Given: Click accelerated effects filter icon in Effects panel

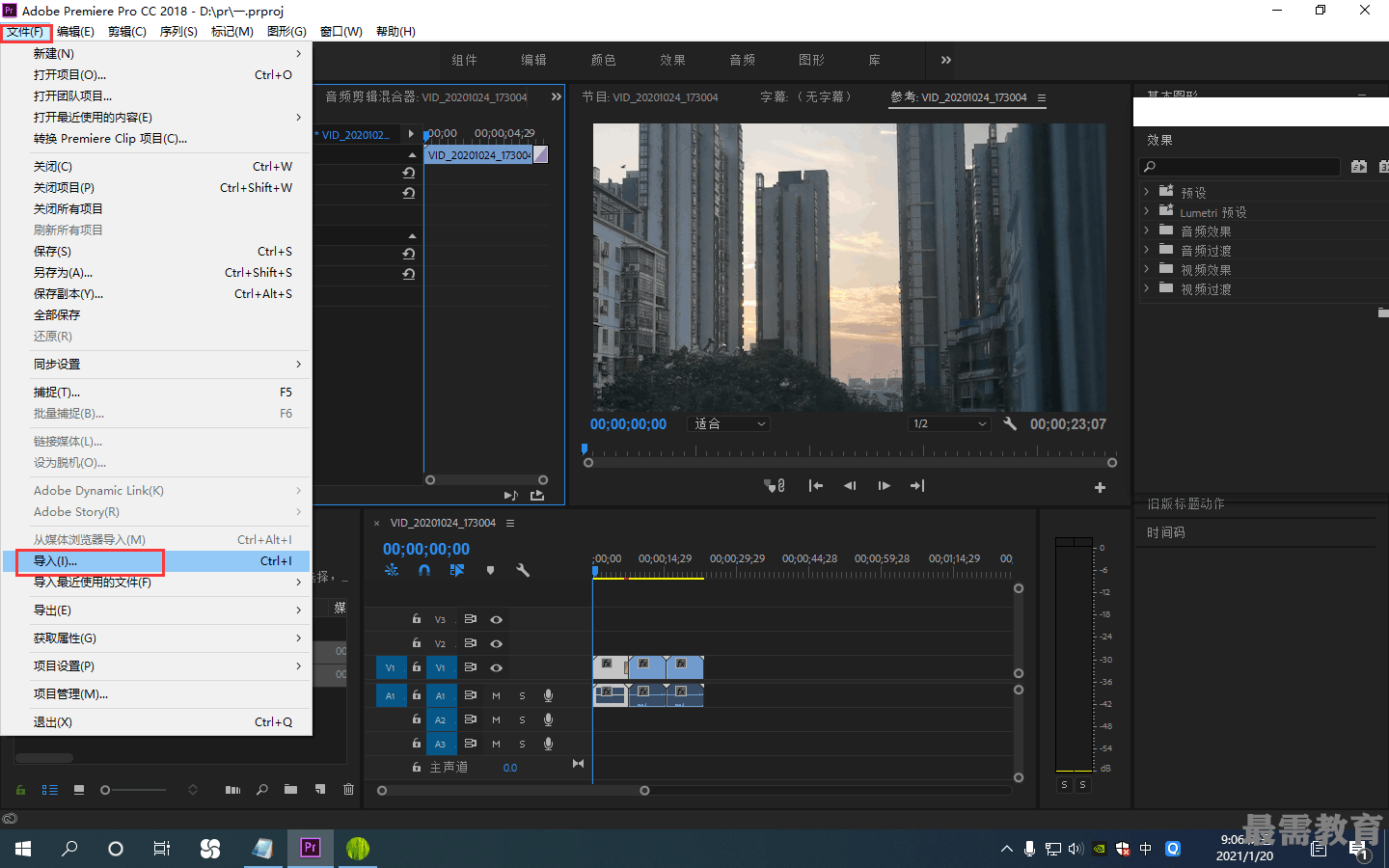Looking at the screenshot, I should pos(1359,167).
